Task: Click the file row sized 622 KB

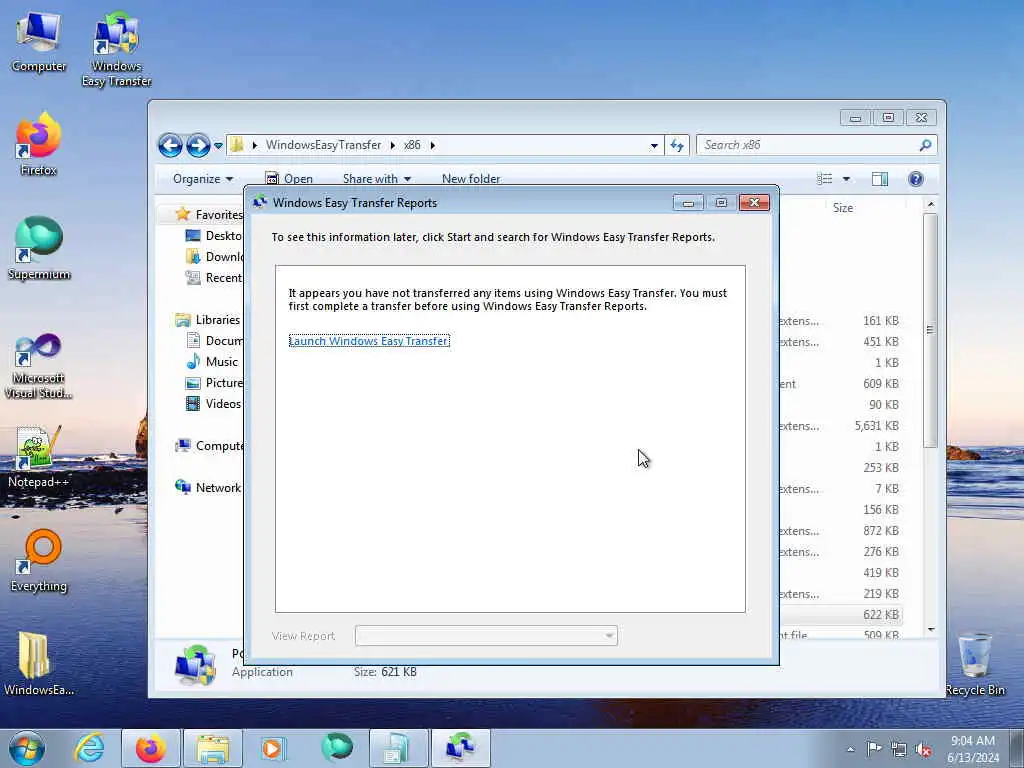Action: click(841, 615)
